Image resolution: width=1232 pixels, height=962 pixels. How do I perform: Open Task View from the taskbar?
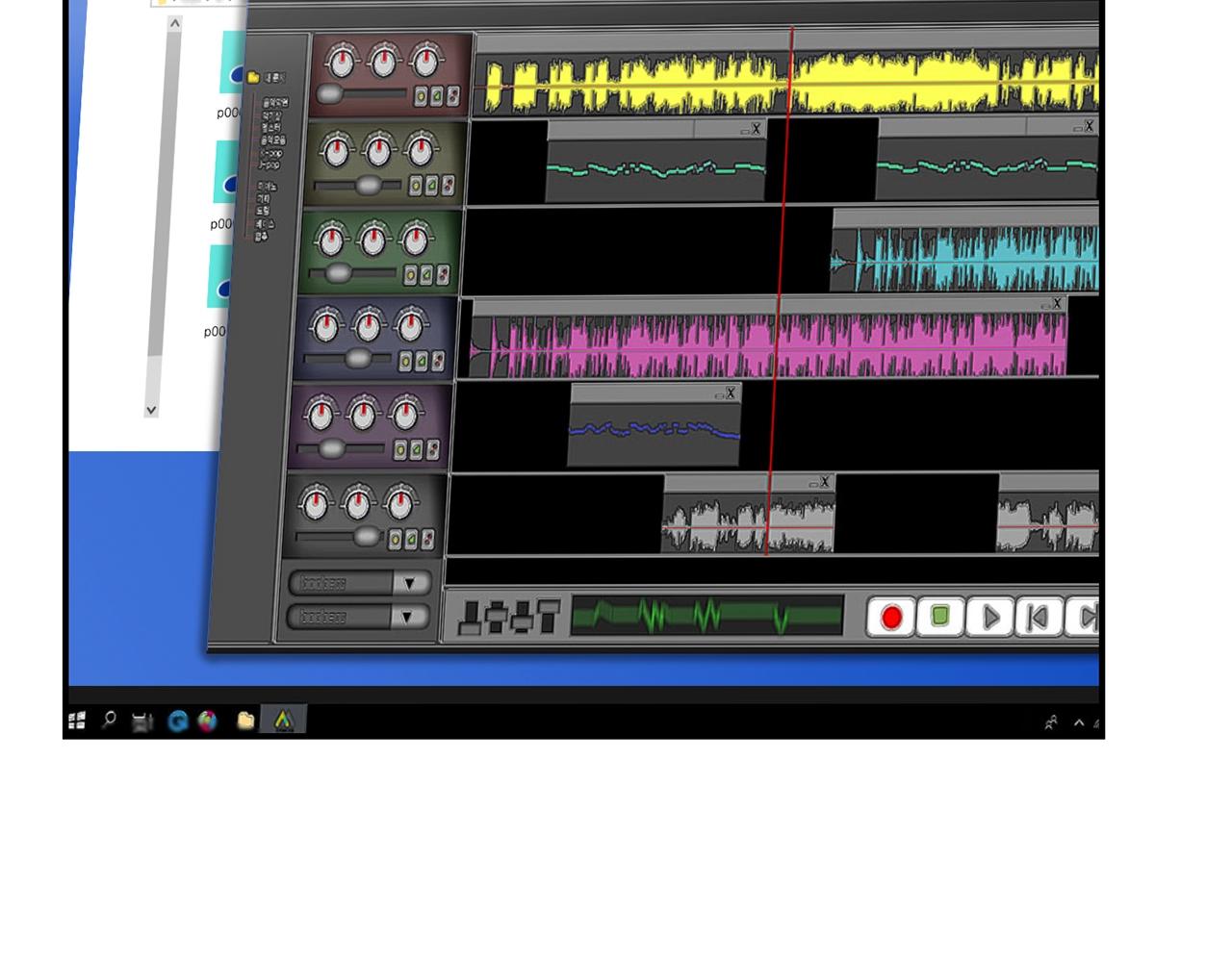[x=142, y=721]
